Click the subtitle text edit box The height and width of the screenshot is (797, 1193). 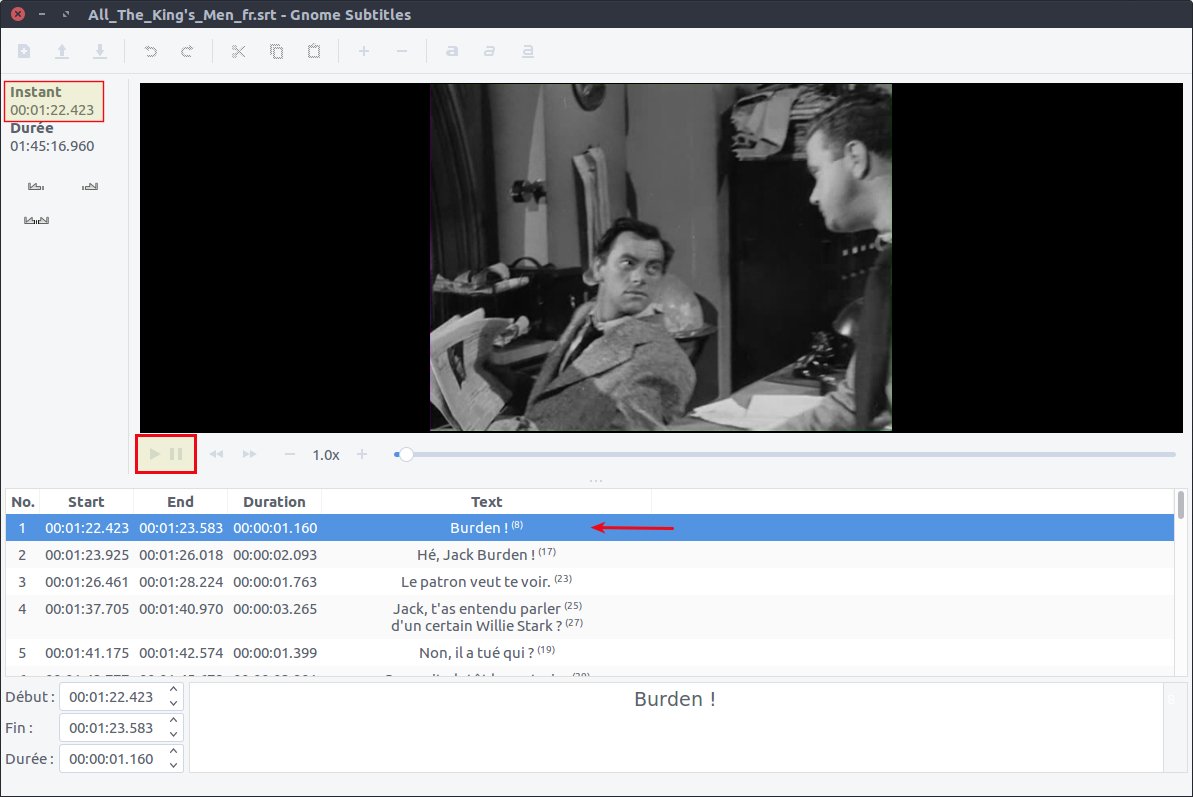[x=676, y=728]
